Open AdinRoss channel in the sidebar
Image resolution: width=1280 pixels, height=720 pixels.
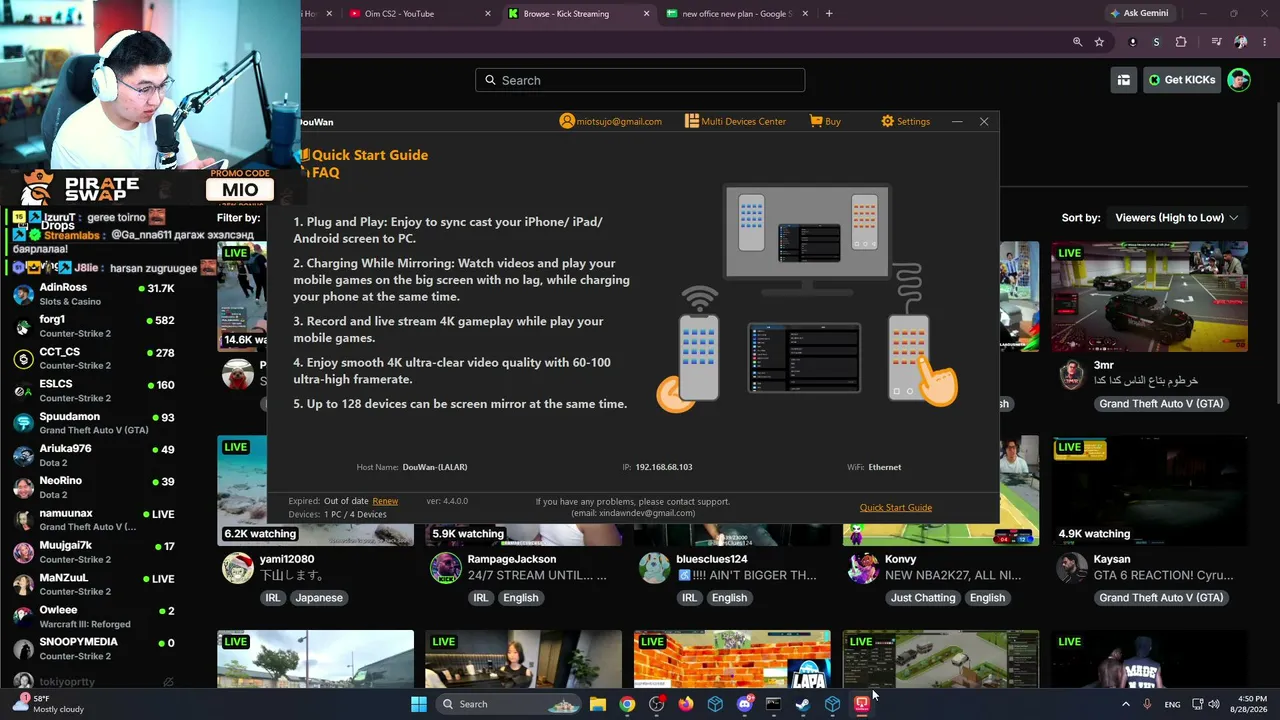pos(95,294)
